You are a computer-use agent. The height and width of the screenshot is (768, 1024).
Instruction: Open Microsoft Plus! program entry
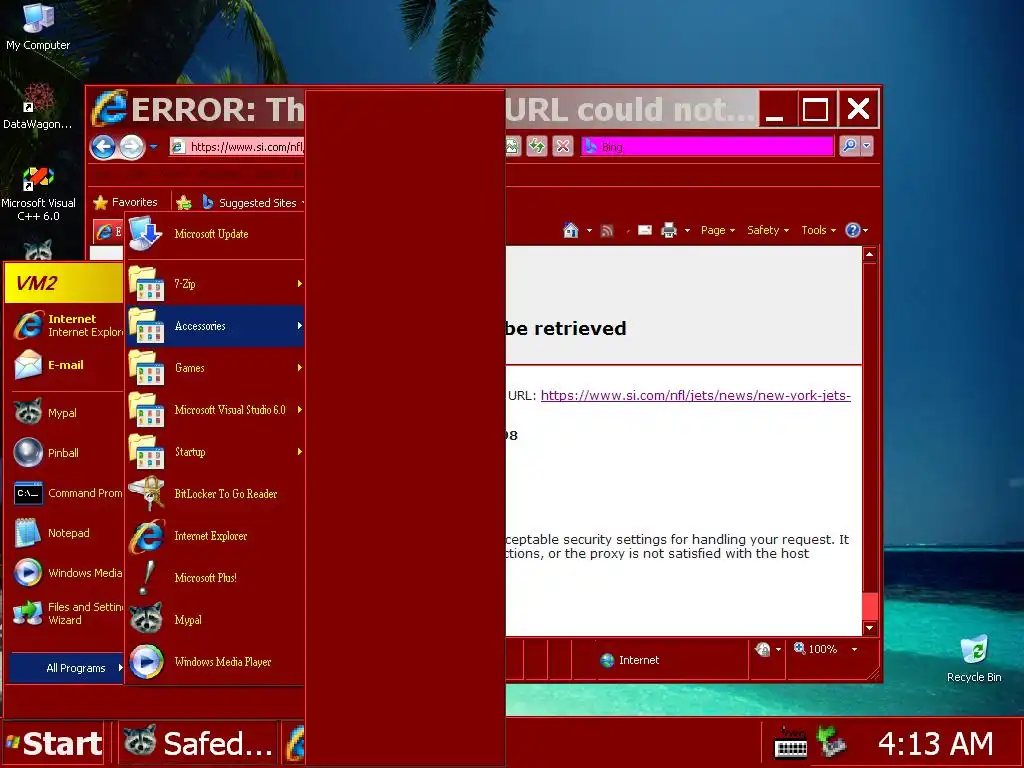[216, 577]
